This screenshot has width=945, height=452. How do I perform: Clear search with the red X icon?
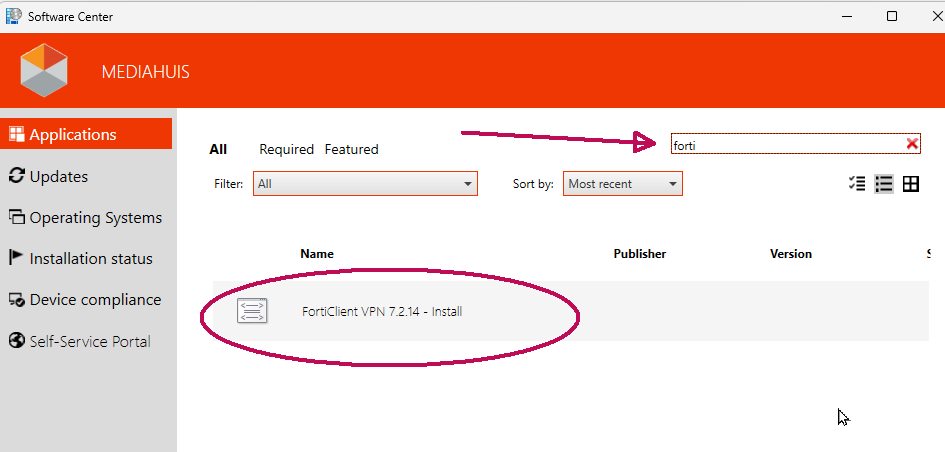pyautogui.click(x=911, y=144)
